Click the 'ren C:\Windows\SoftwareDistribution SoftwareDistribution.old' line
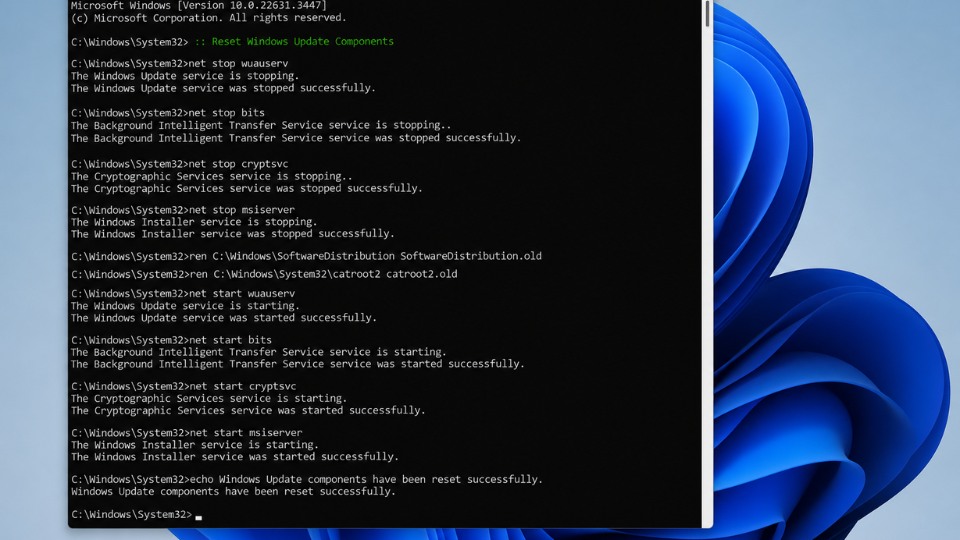 click(x=306, y=257)
